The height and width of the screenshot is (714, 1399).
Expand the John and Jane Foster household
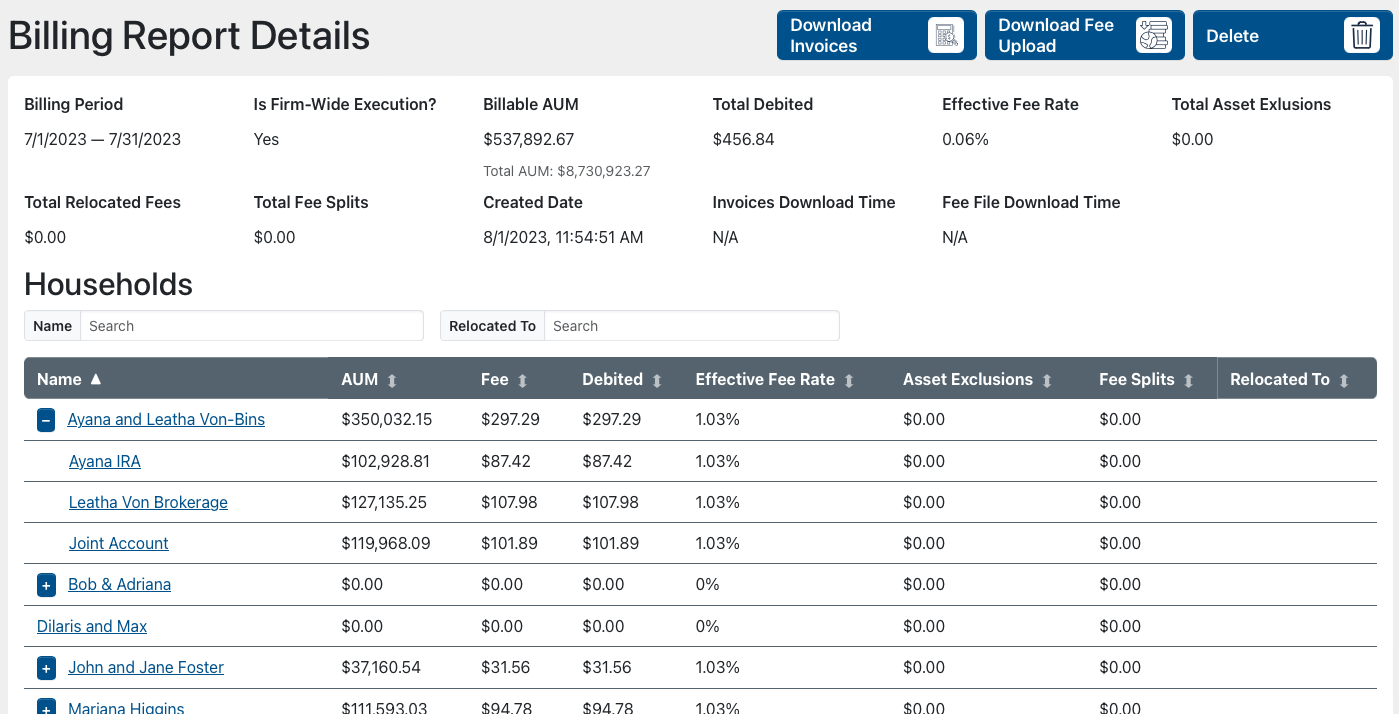(x=45, y=667)
